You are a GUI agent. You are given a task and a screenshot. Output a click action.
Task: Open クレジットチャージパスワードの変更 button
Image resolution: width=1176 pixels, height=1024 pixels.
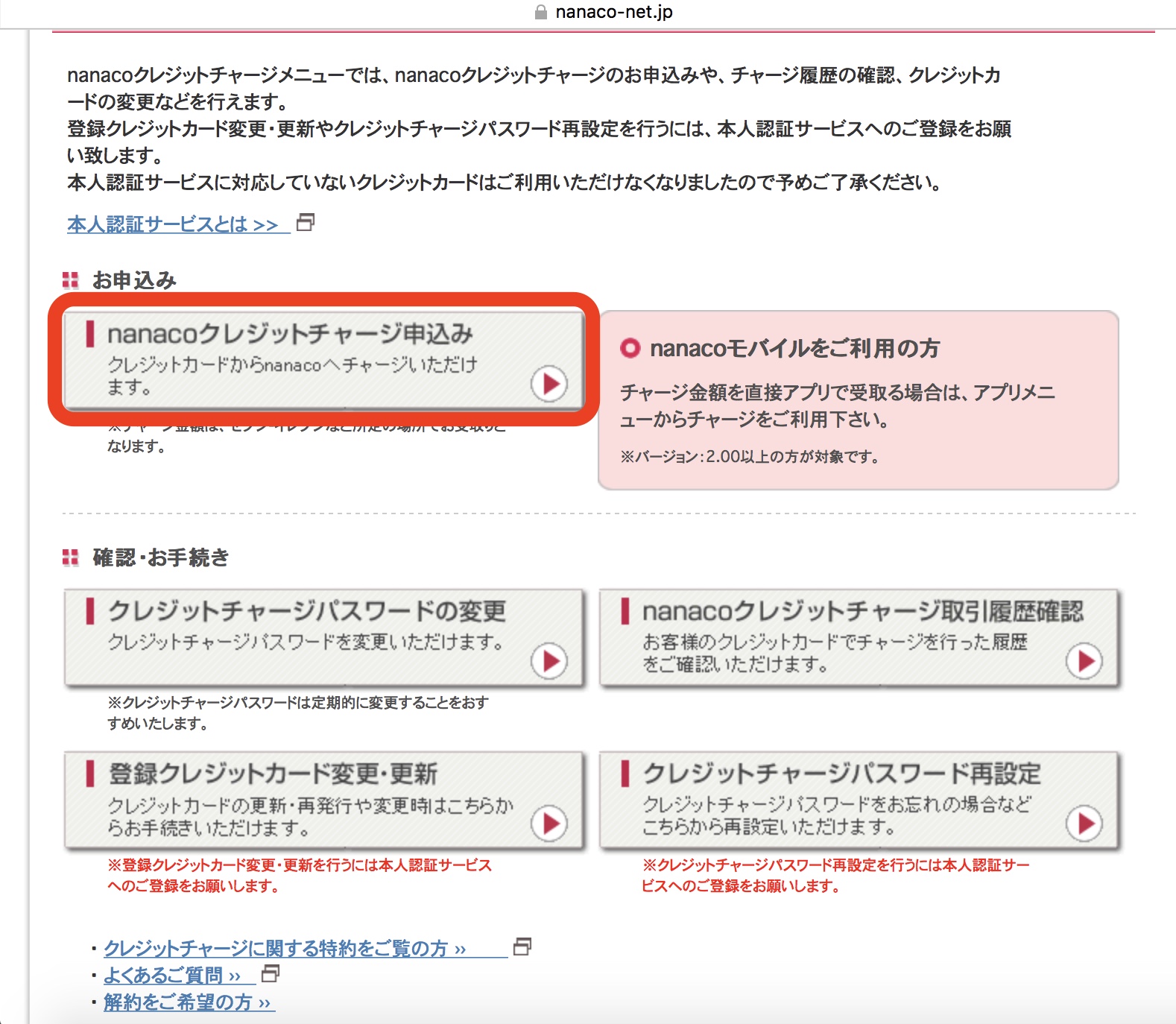pos(323,637)
